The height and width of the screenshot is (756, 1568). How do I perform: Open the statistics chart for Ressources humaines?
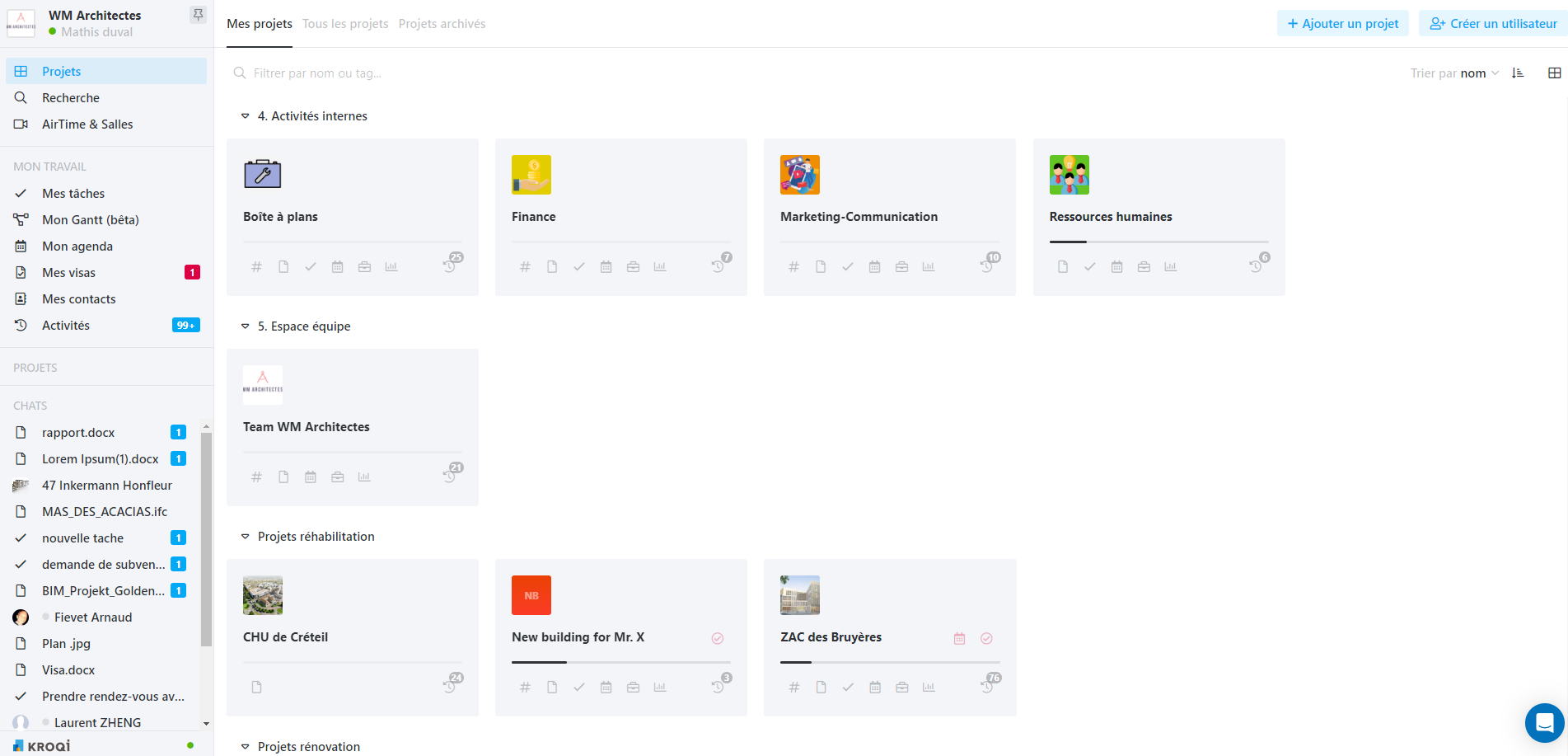pos(1171,265)
